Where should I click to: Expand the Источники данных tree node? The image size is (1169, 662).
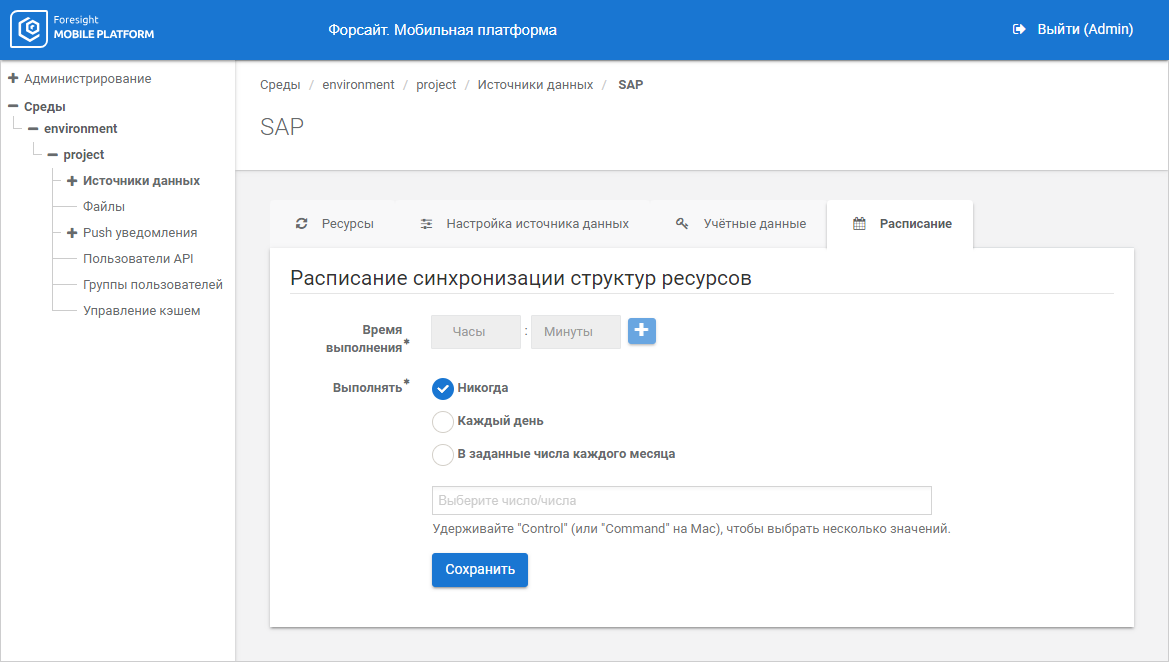[72, 181]
